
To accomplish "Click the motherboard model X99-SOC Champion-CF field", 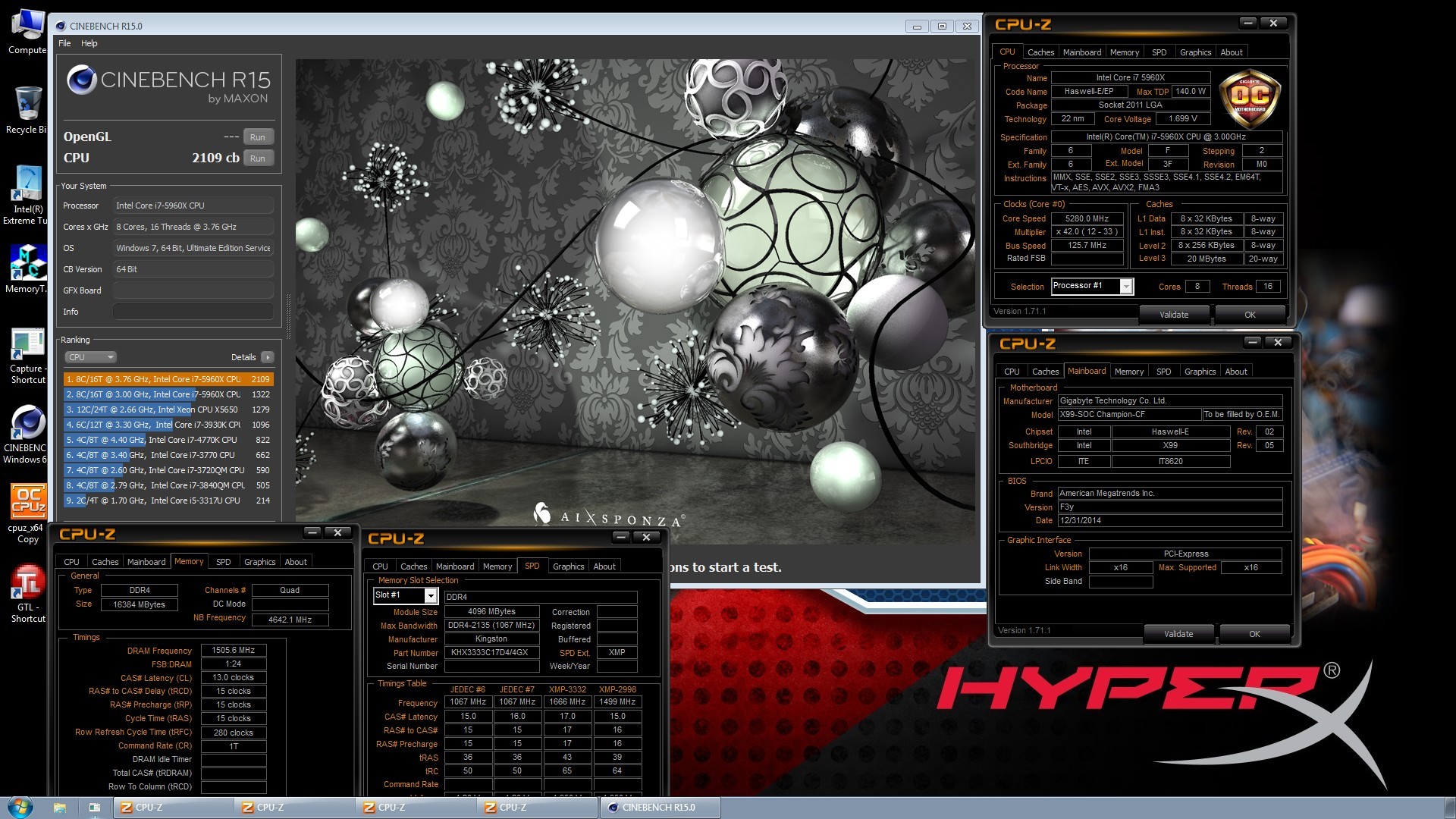I will point(1129,415).
